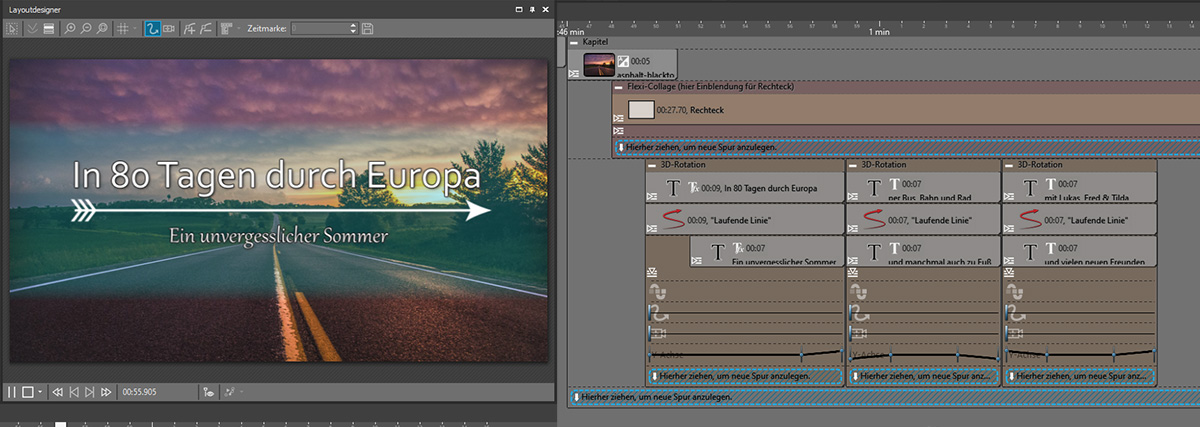Select the Rechteck object in Flexi-Collage

point(700,110)
